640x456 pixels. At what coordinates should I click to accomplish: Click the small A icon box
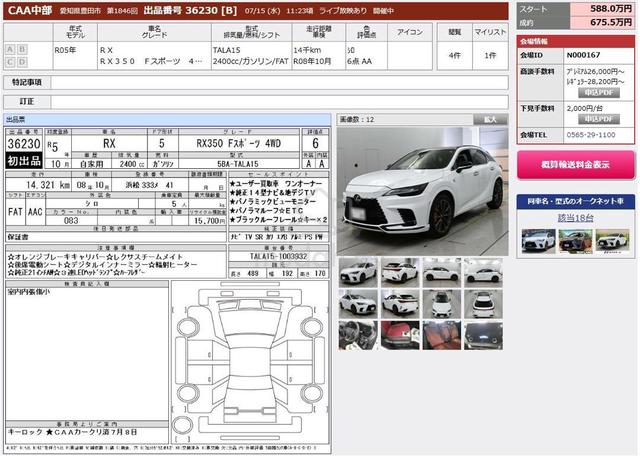[x=10, y=49]
